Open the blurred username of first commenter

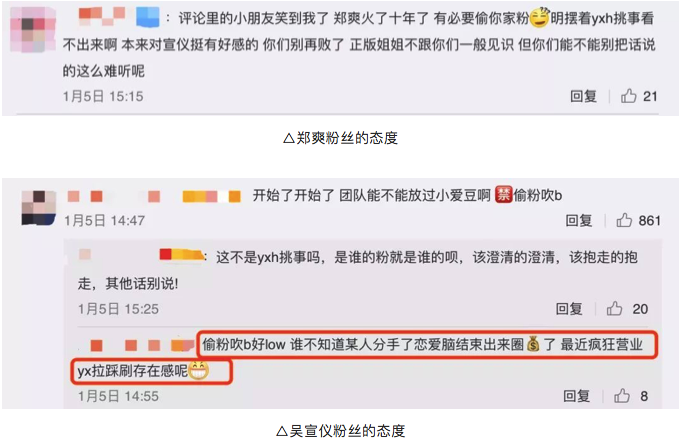coord(118,17)
